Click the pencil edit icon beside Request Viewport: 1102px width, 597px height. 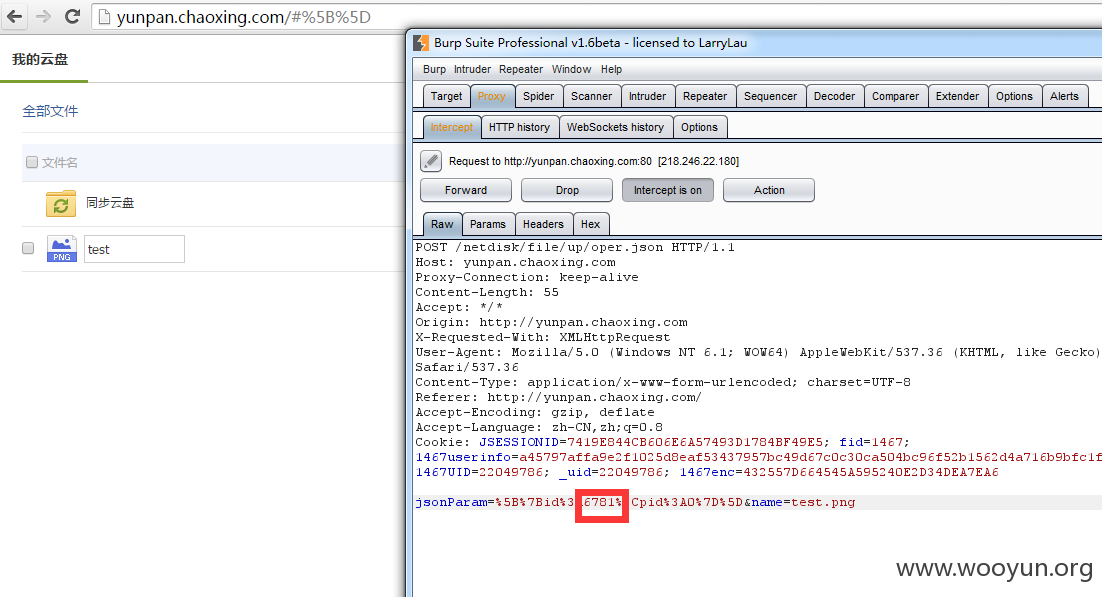pyautogui.click(x=431, y=161)
